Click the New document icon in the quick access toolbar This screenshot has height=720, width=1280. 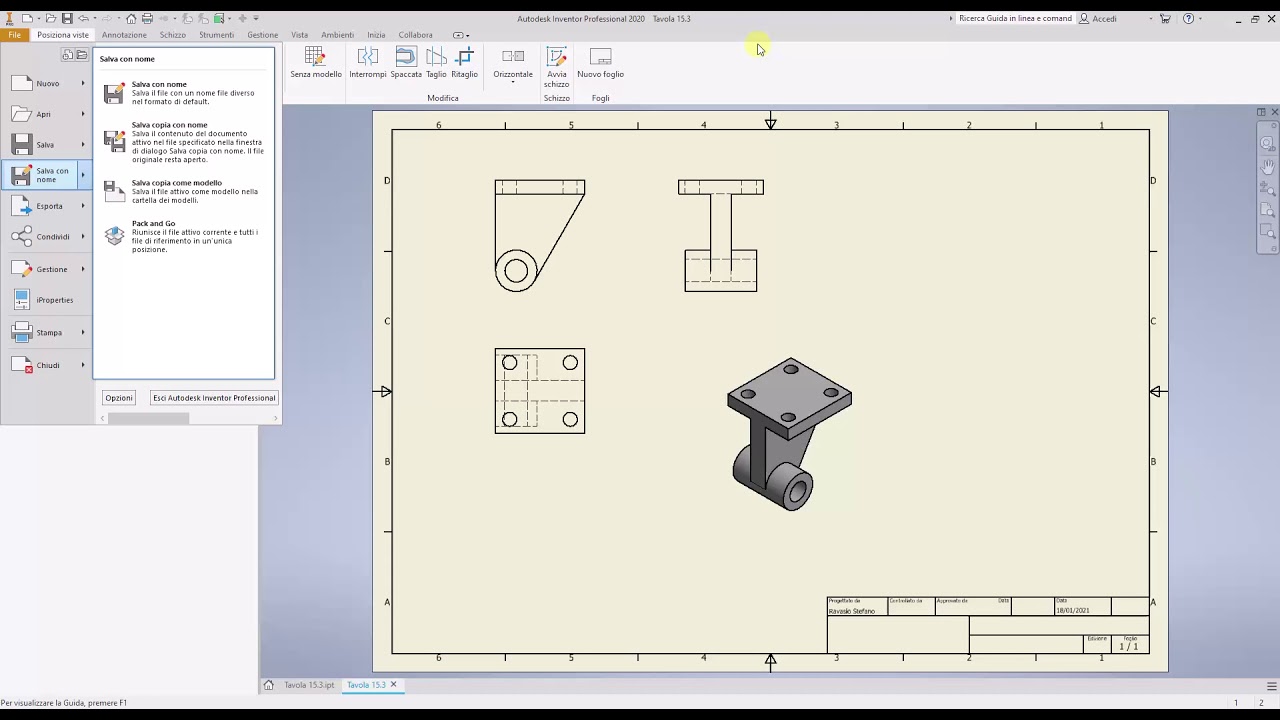27,18
